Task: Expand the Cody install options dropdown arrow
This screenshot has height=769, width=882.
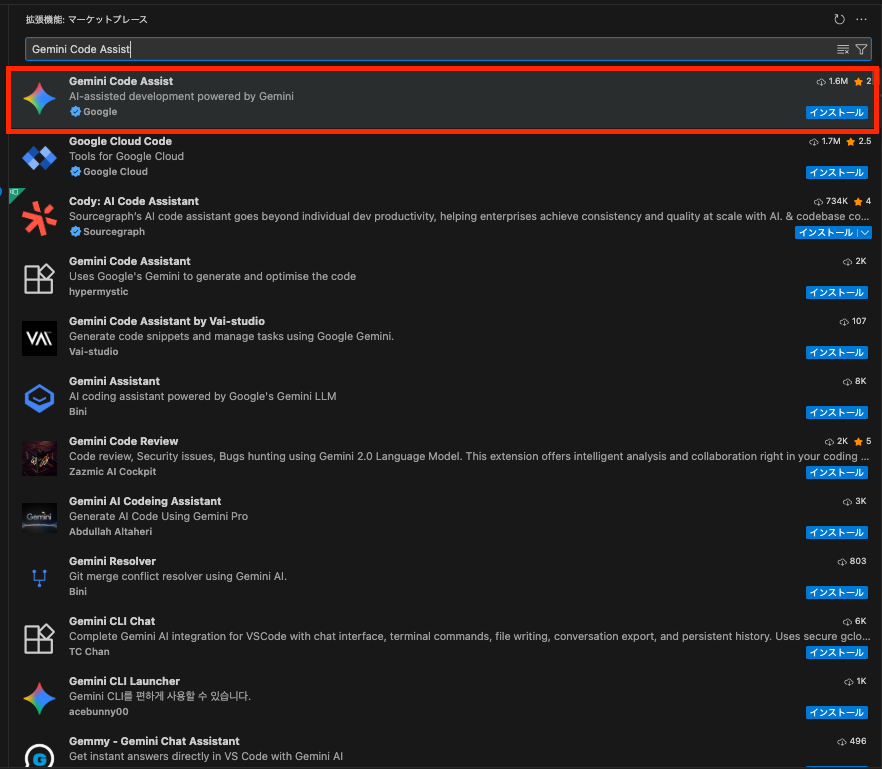Action: pos(865,233)
